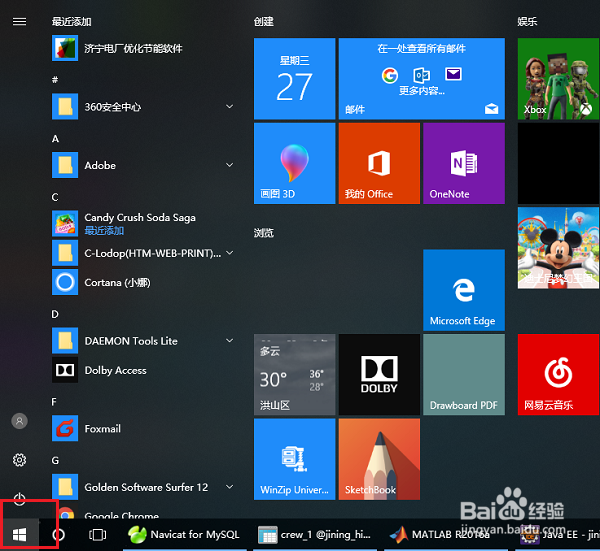Image resolution: width=600 pixels, height=551 pixels.
Task: Launch 济宁电厂优化节能软件 app
Action: tap(142, 48)
